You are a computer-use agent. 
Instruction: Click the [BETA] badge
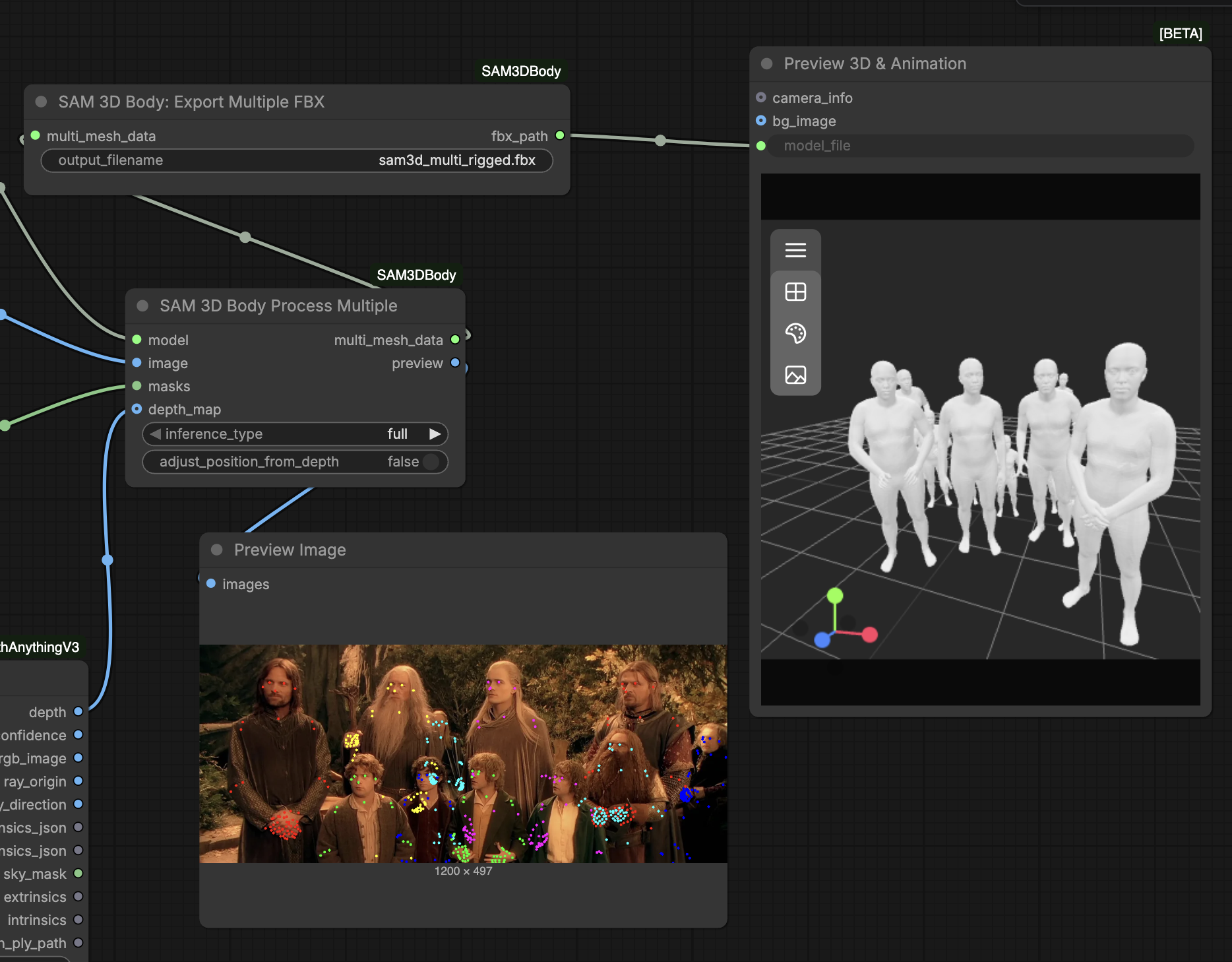(x=1181, y=34)
